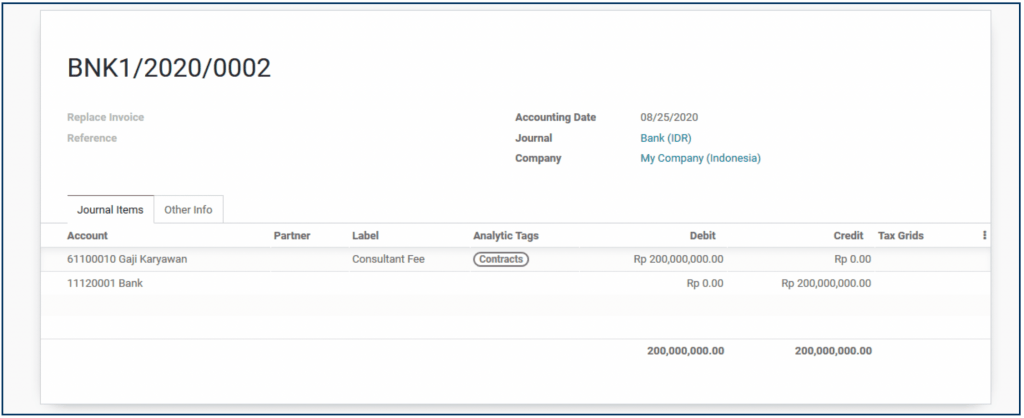This screenshot has height=418, width=1024.
Task: Open the column options kebab menu icon
Action: coord(984,236)
